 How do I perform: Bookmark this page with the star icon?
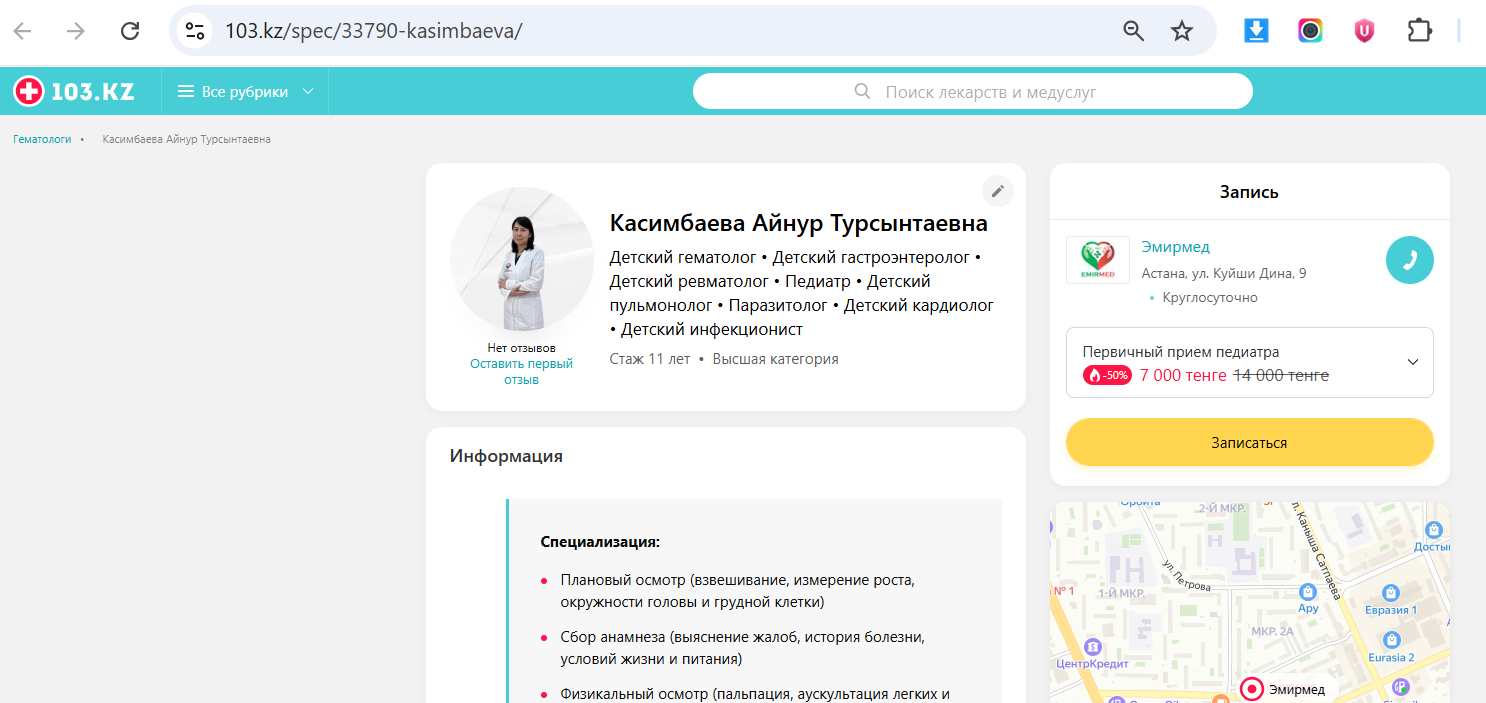pyautogui.click(x=1182, y=31)
